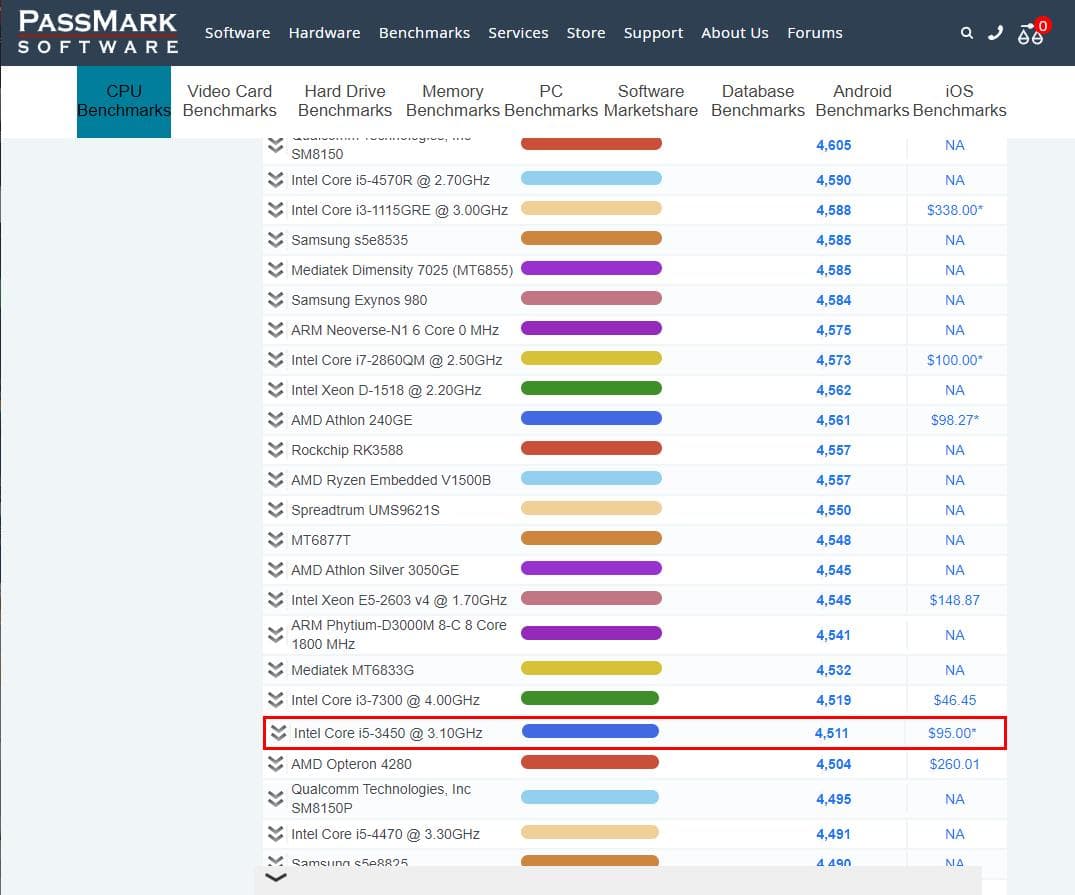Screen dimensions: 1075x895
Task: Click the phone contact icon
Action: 995,33
